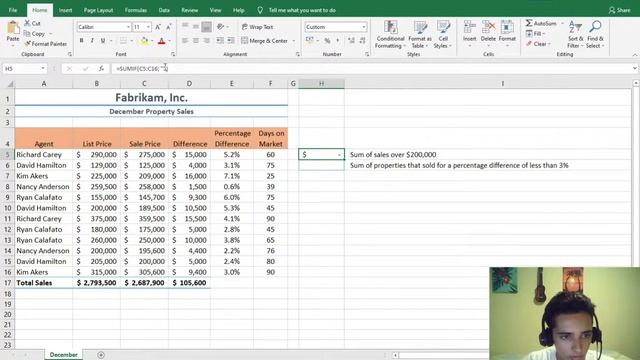Toggle Underline formatting
Screen dimensions: 640x360
103,40
